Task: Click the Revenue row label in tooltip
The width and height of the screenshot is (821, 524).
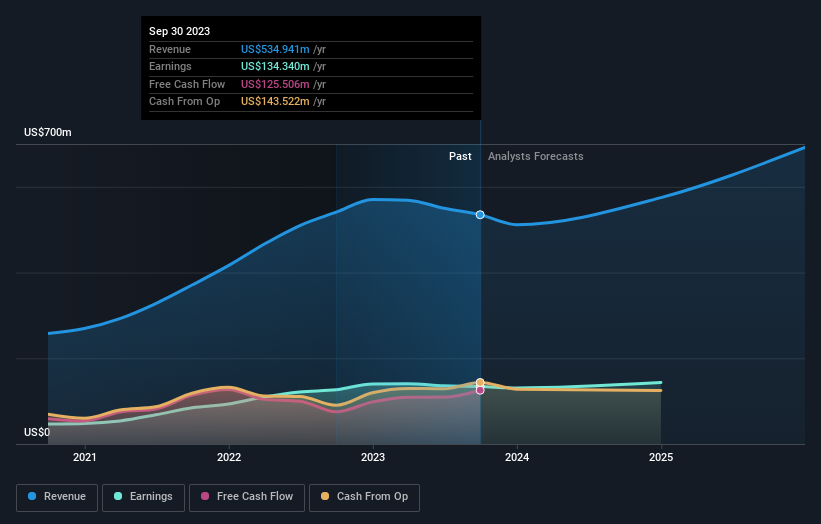Action: click(170, 49)
